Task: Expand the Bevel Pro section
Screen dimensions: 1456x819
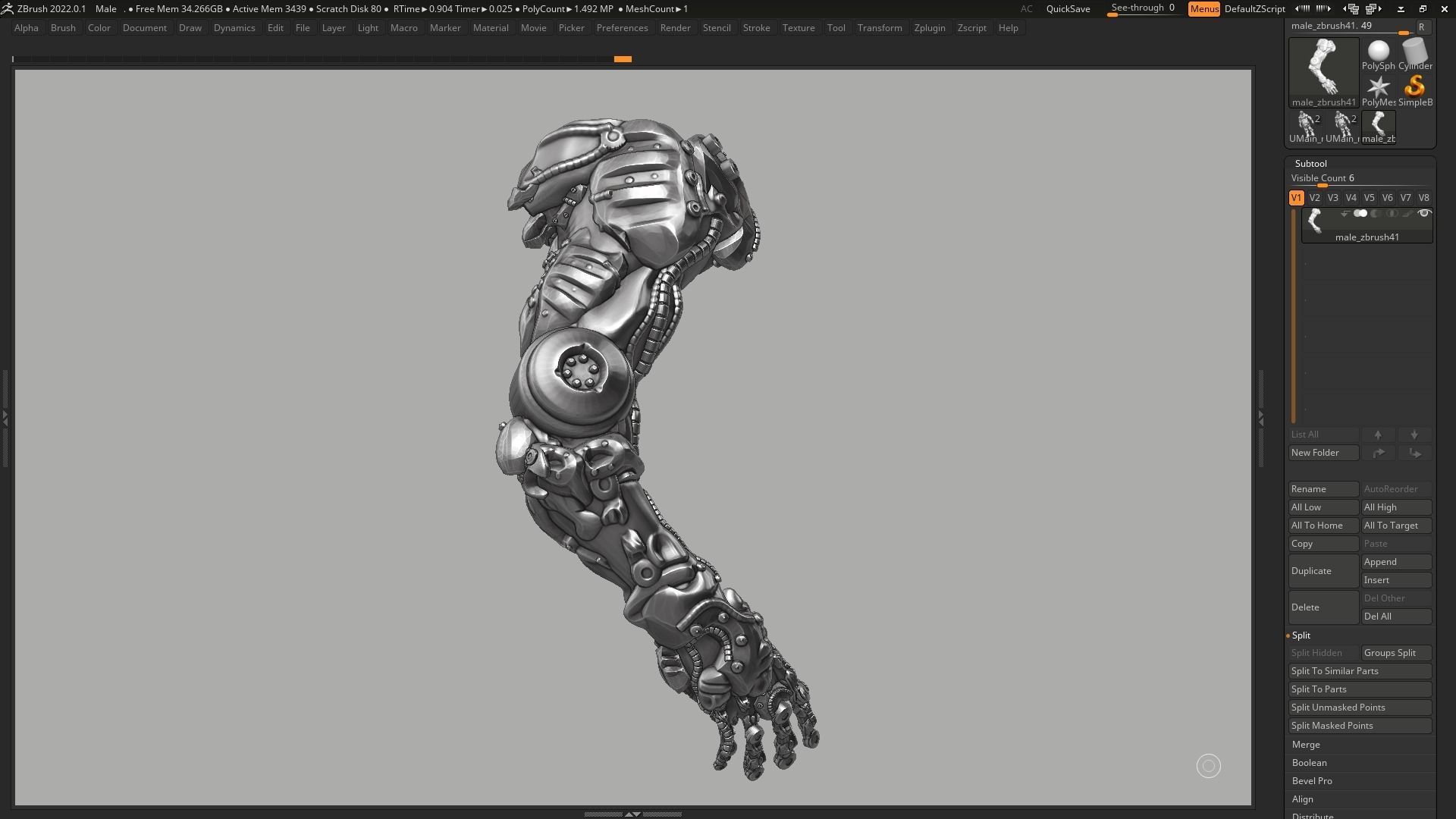Action: click(x=1312, y=781)
